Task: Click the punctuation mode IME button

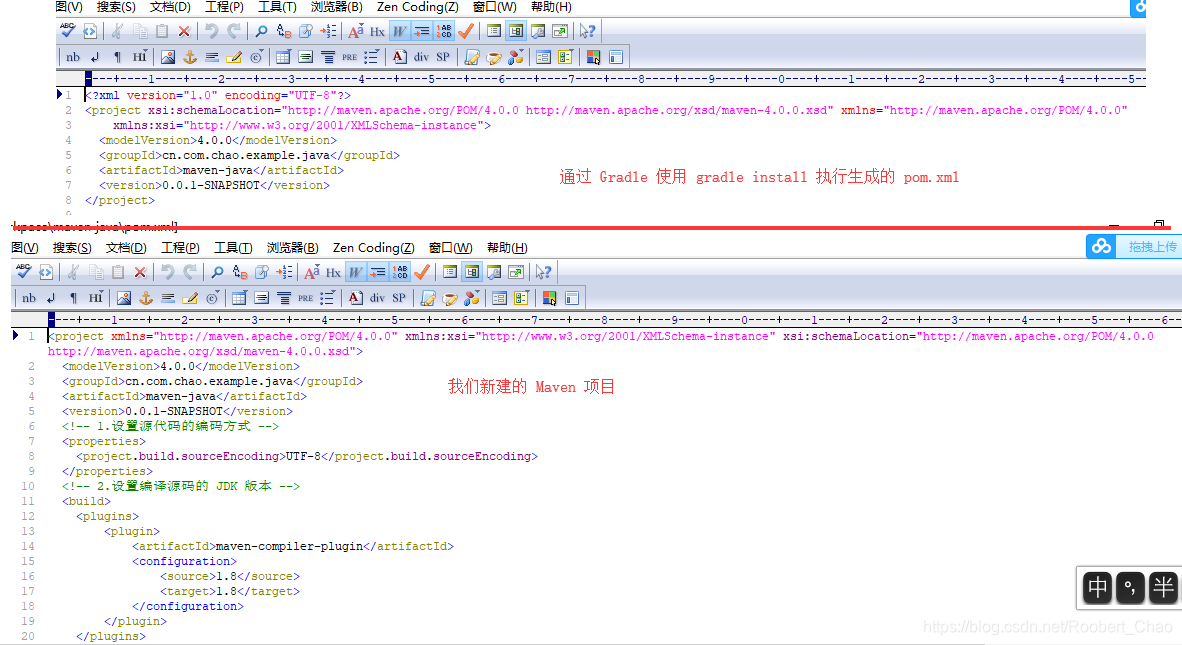Action: [1130, 587]
